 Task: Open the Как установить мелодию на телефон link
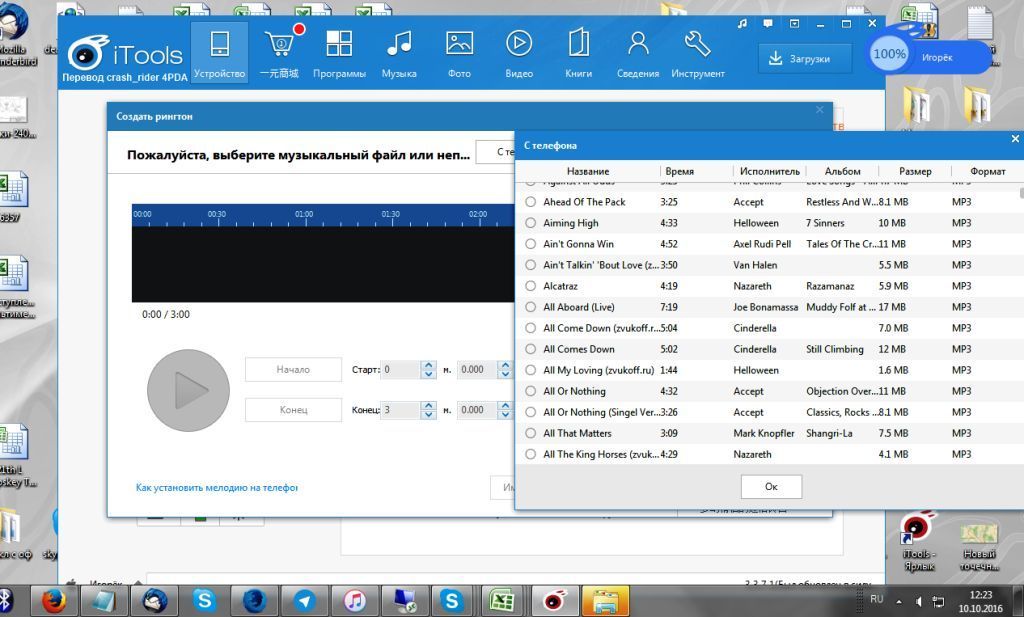[x=217, y=488]
